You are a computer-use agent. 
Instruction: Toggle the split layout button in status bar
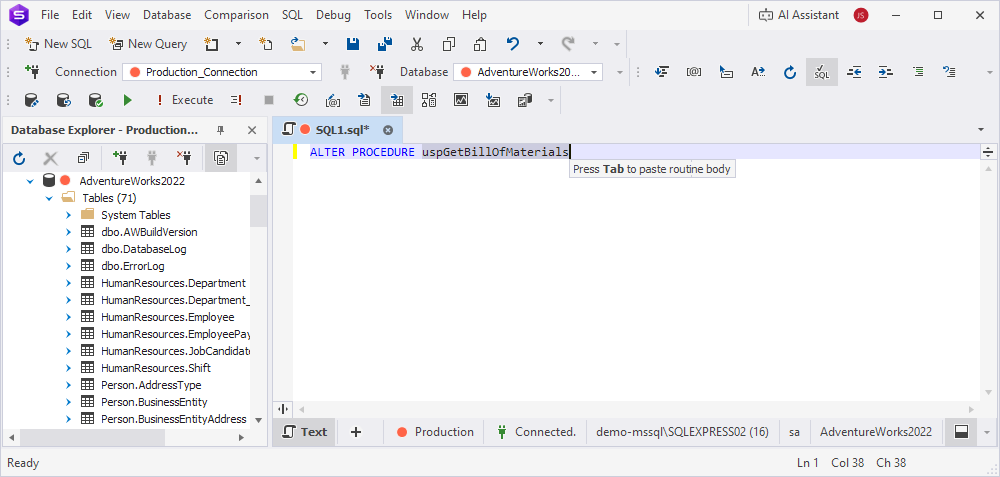(961, 432)
